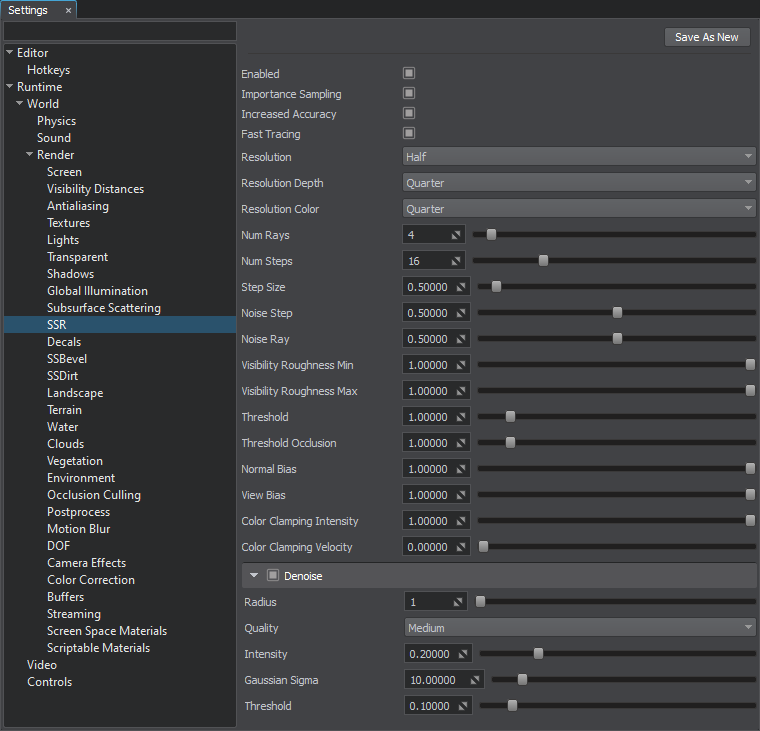Click the View Bias value arrow icon
760x731 pixels.
click(x=461, y=495)
